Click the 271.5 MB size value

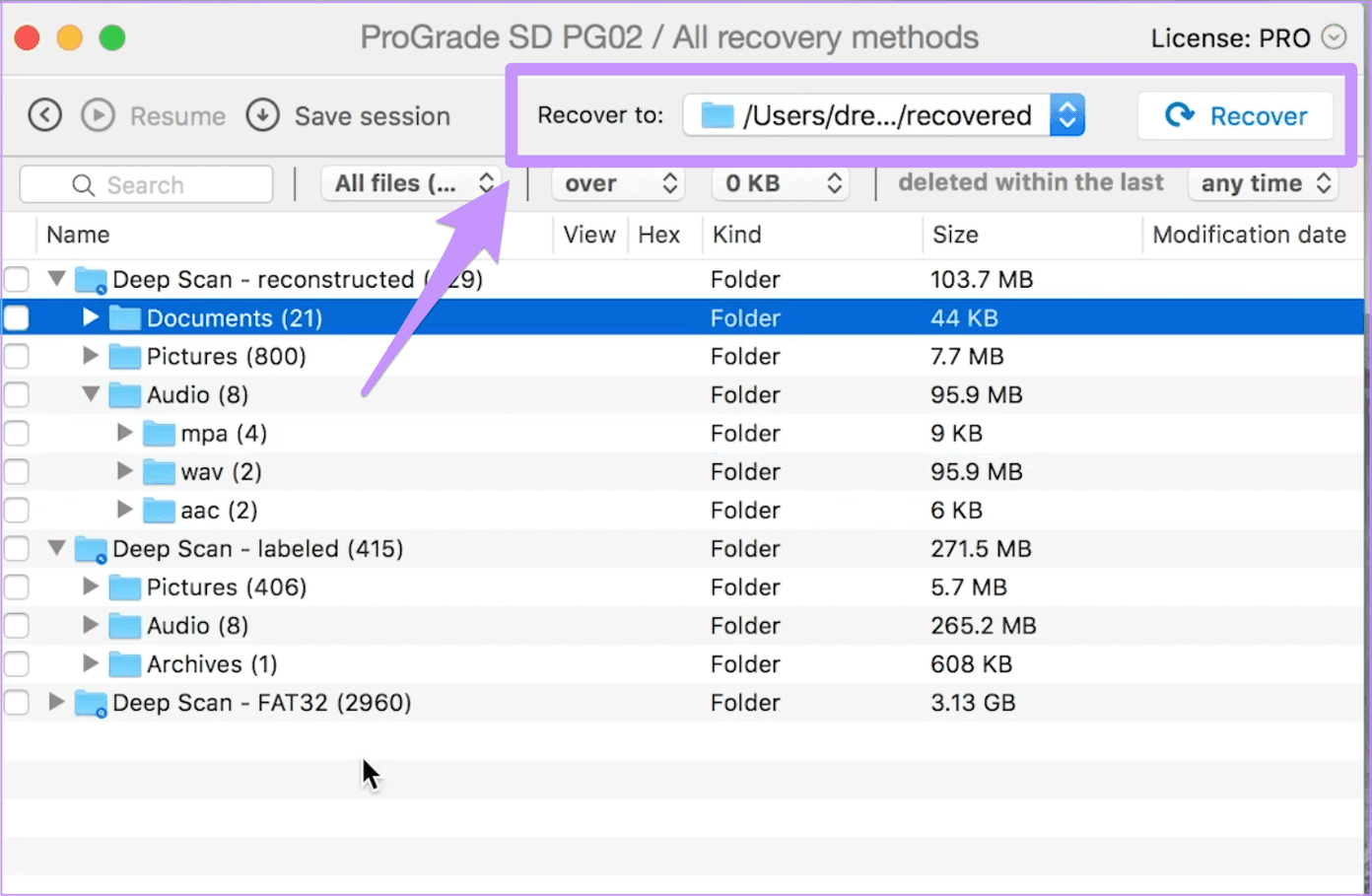click(981, 549)
